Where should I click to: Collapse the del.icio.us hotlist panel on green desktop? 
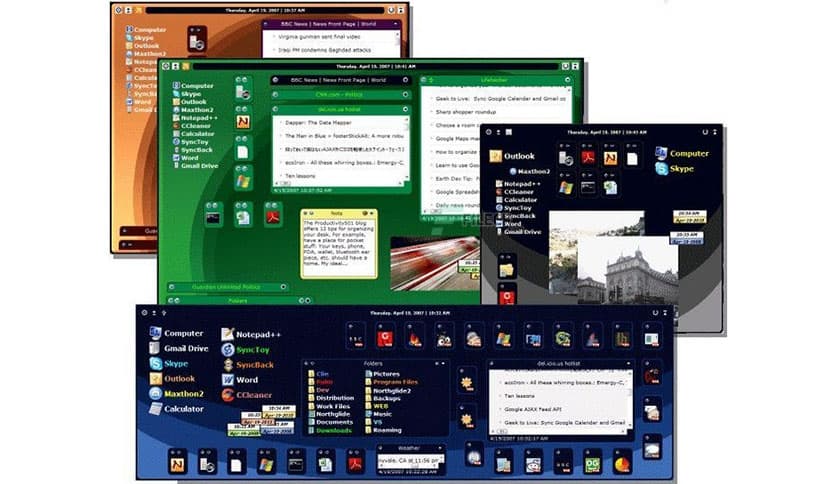point(405,109)
